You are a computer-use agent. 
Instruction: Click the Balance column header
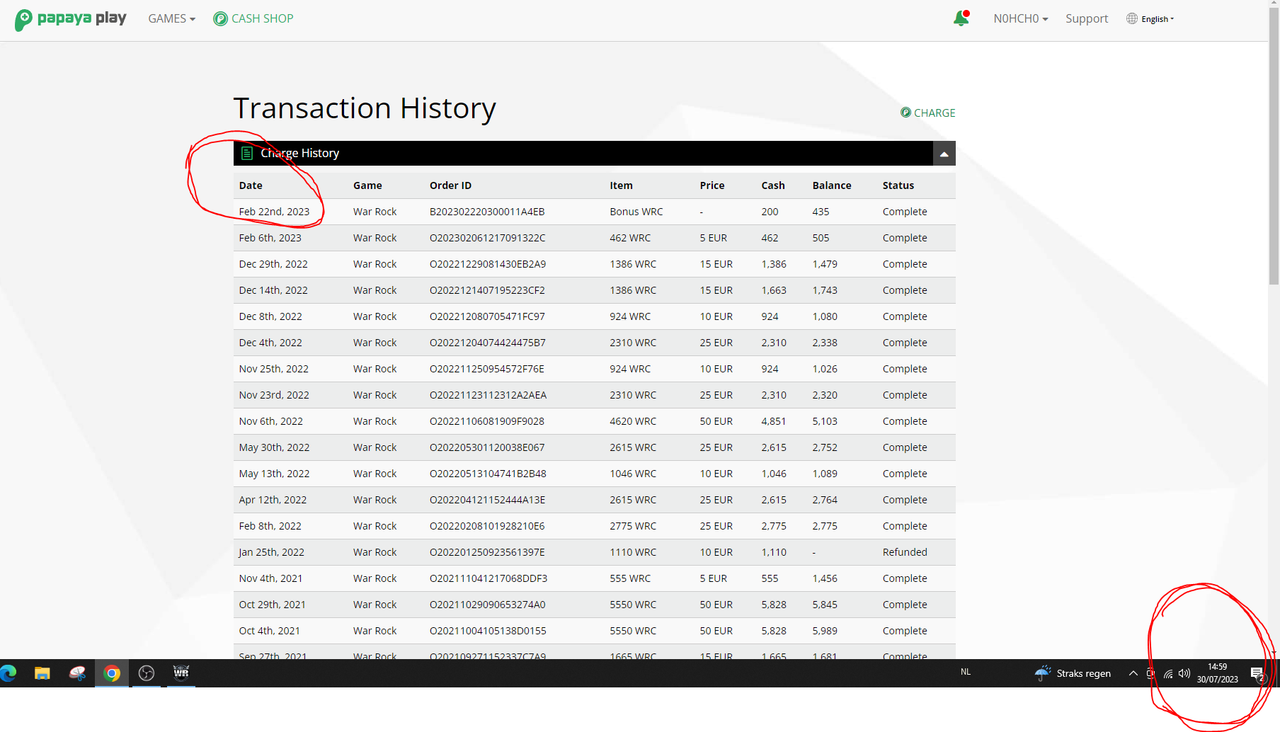pyautogui.click(x=832, y=185)
